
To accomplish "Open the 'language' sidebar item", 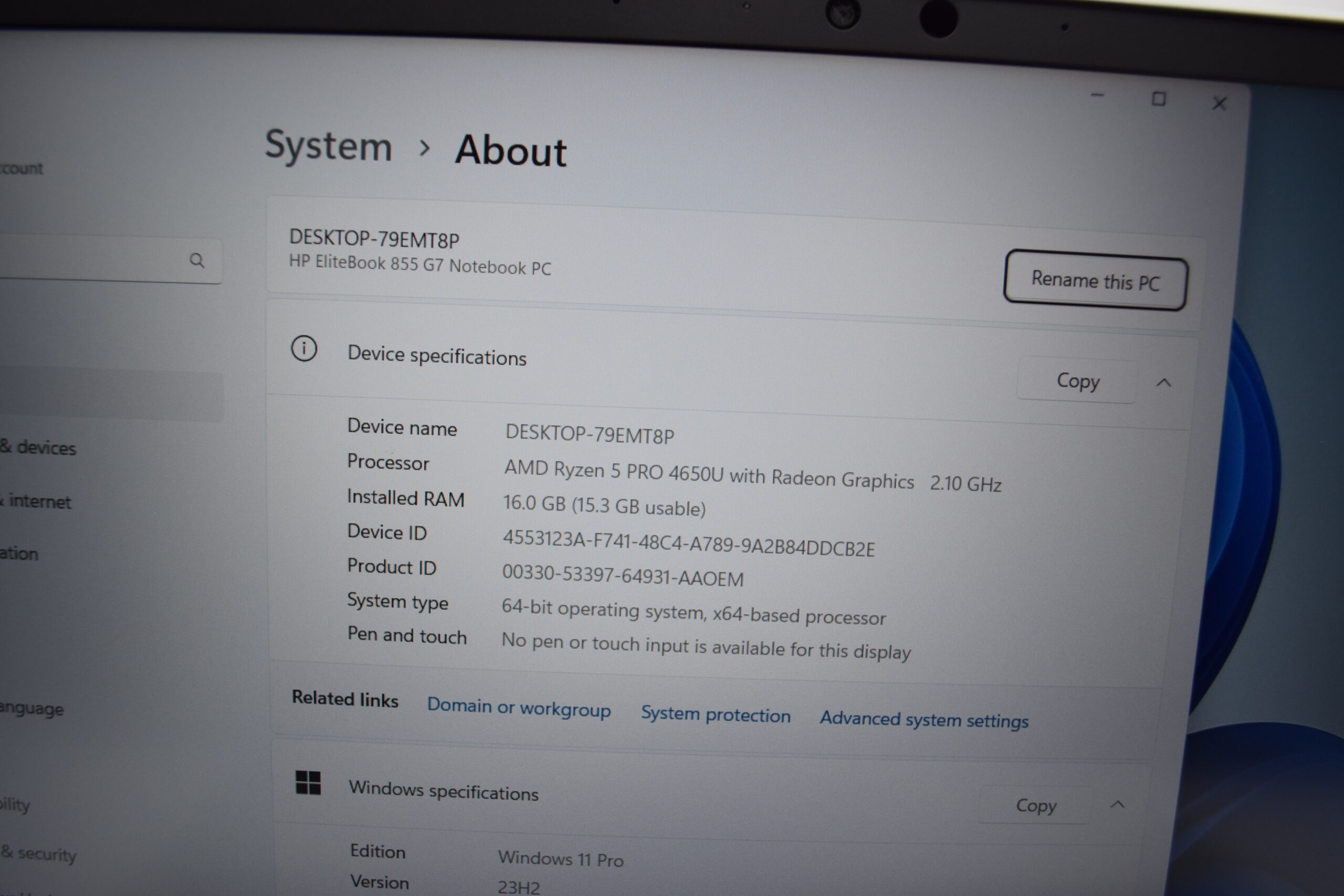I will (31, 709).
